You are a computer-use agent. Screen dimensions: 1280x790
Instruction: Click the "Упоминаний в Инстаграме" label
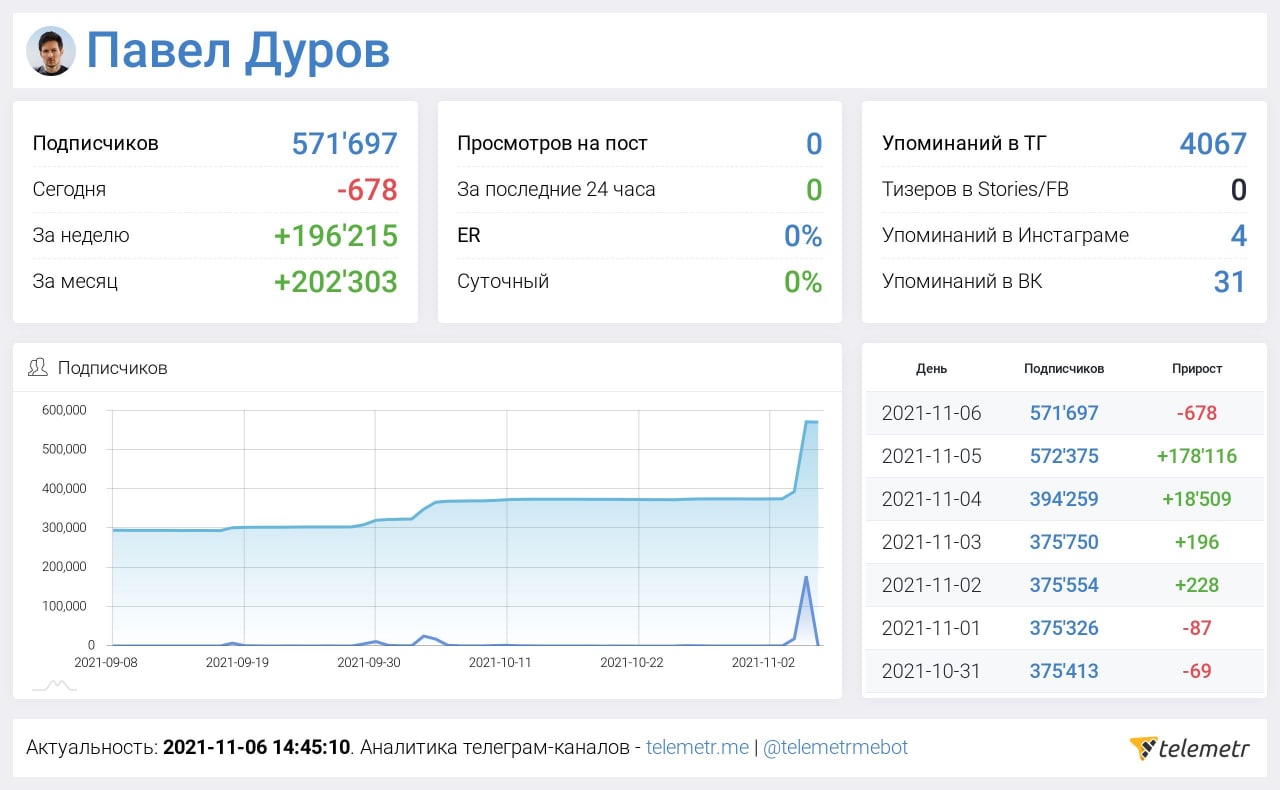coord(1005,235)
